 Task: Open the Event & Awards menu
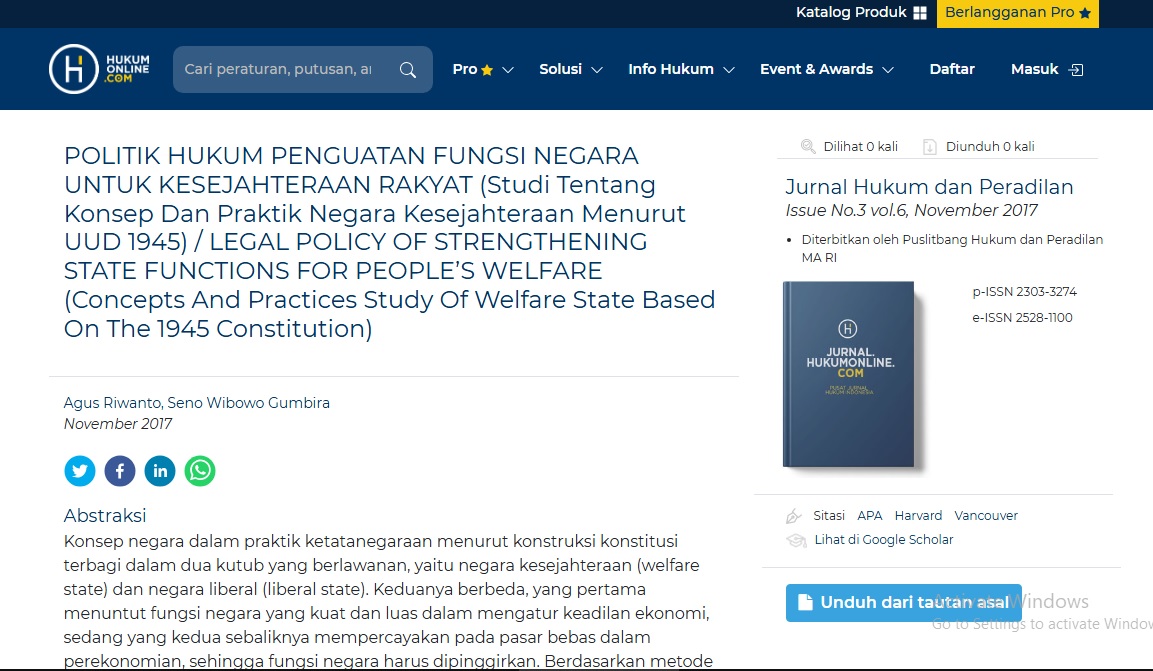[826, 70]
